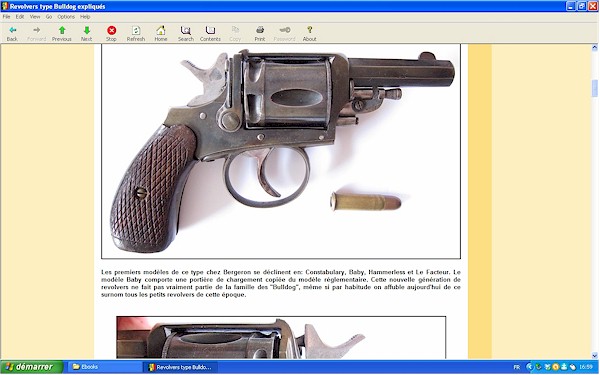Click the scrollbar up arrow

tap(595, 48)
